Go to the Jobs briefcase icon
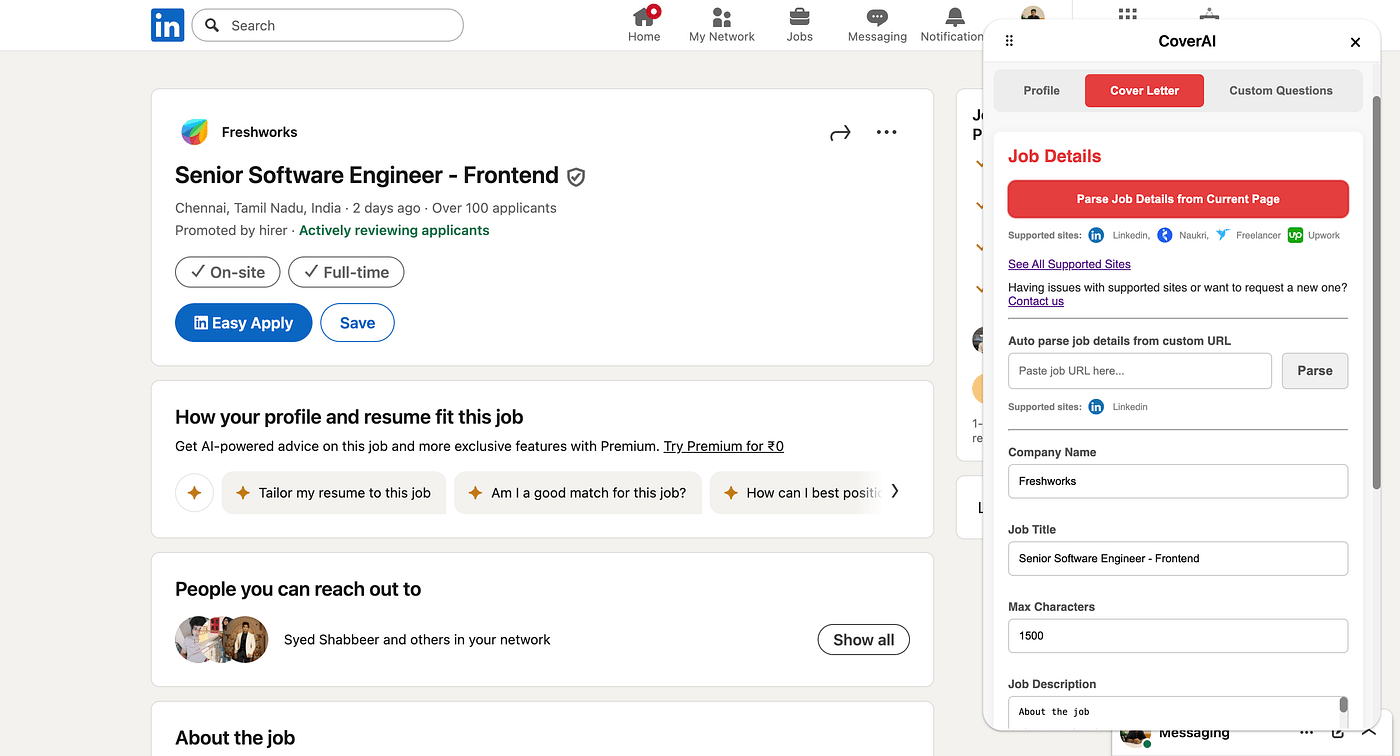Viewport: 1400px width, 756px height. point(799,17)
